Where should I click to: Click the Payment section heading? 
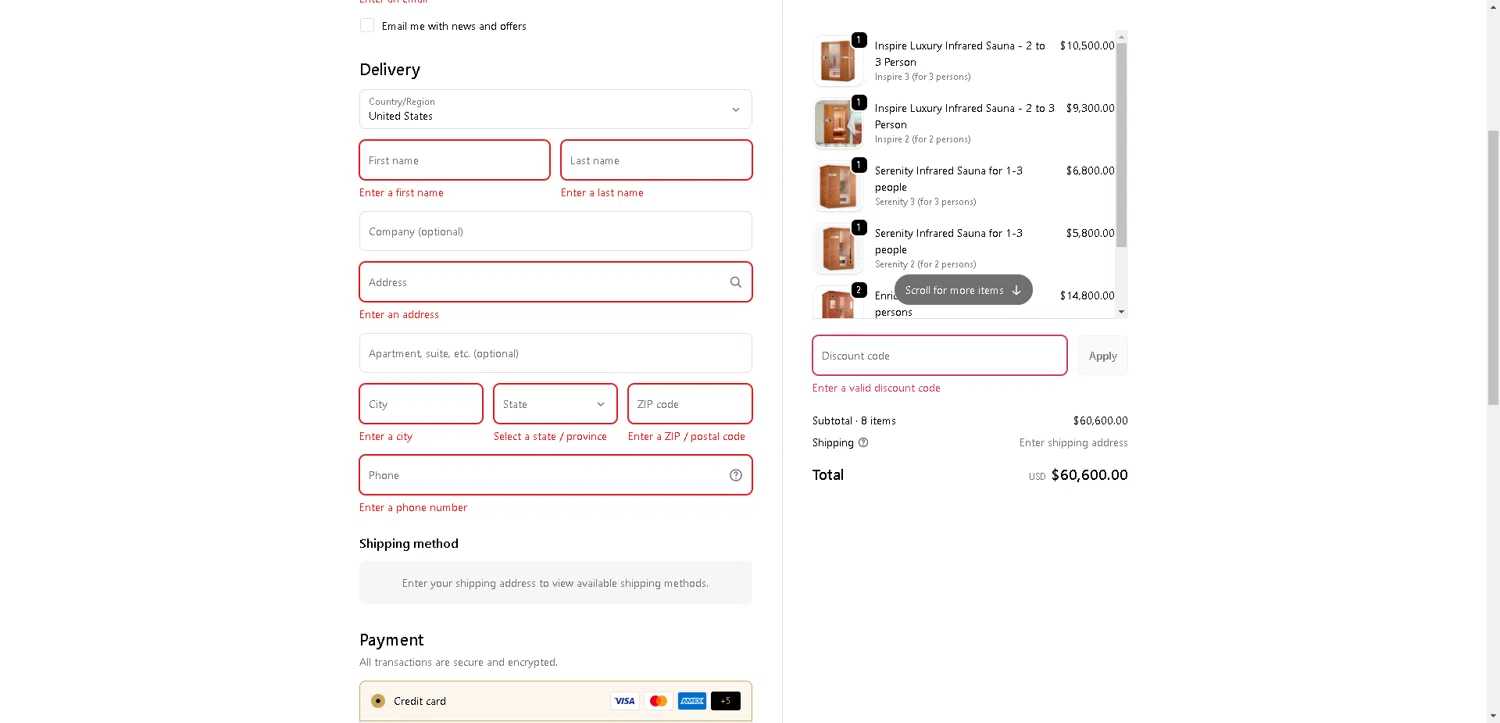pyautogui.click(x=392, y=640)
